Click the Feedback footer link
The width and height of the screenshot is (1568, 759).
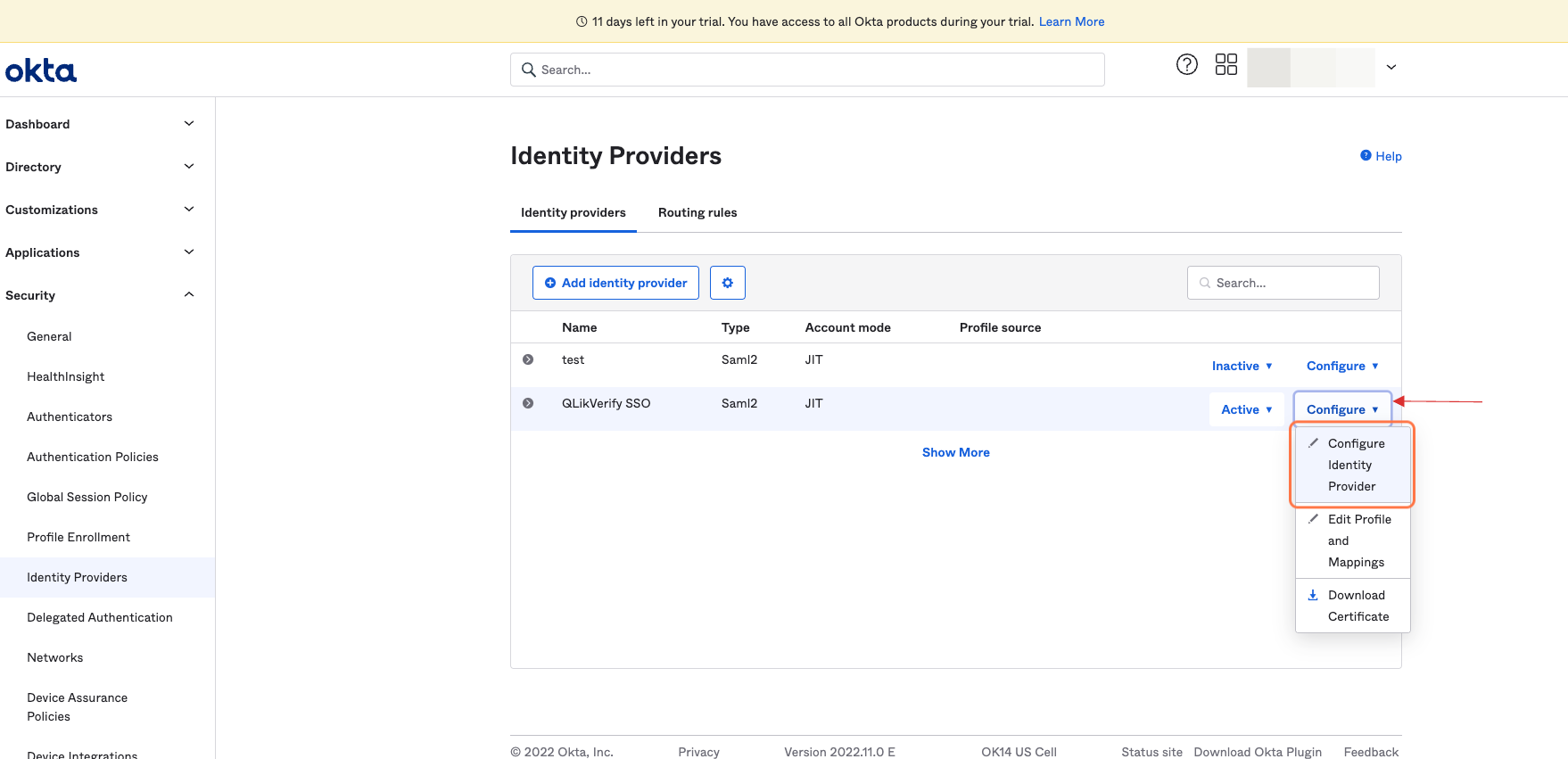pyautogui.click(x=1371, y=752)
